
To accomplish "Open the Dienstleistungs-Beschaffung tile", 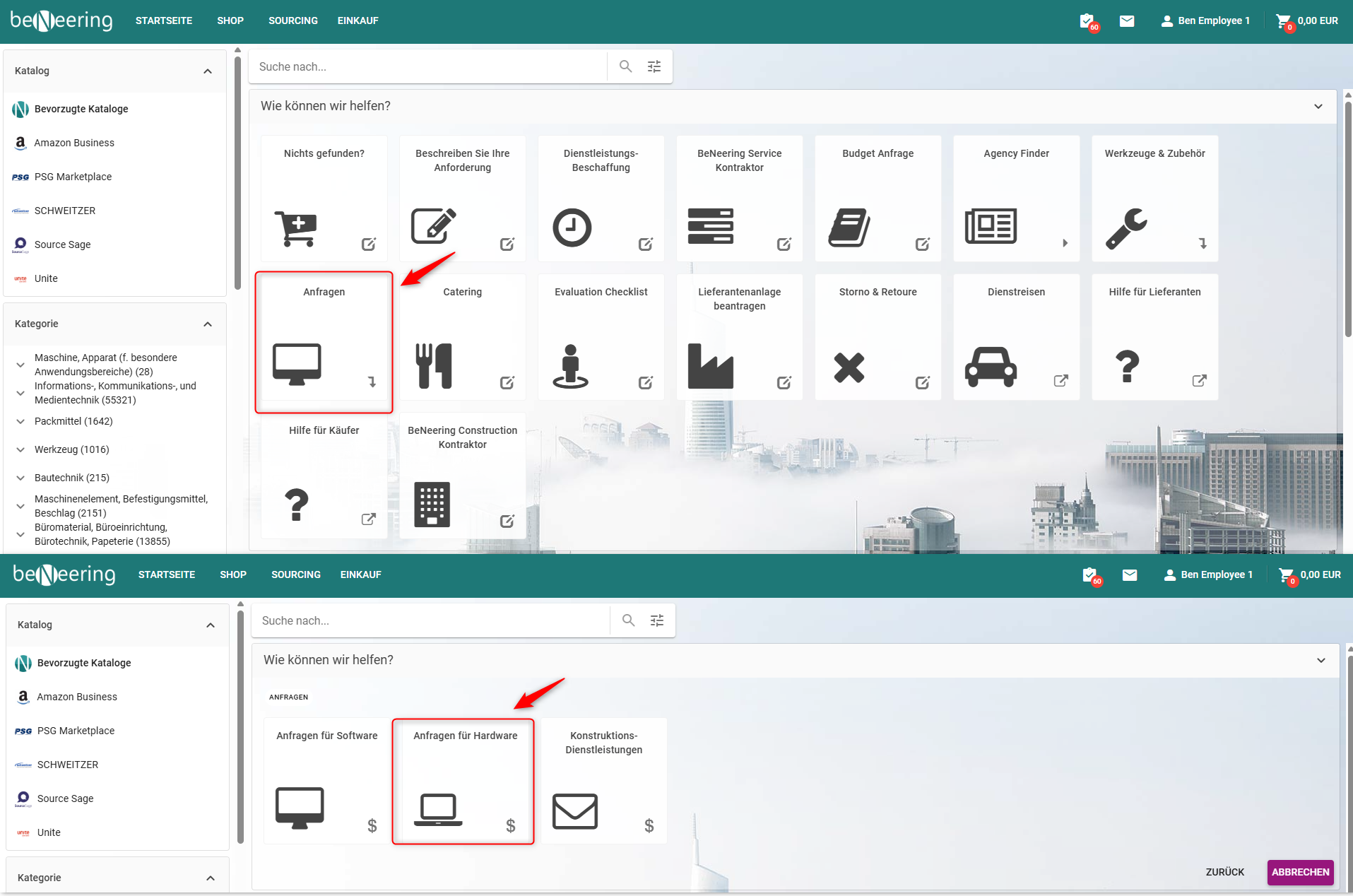I will [601, 199].
